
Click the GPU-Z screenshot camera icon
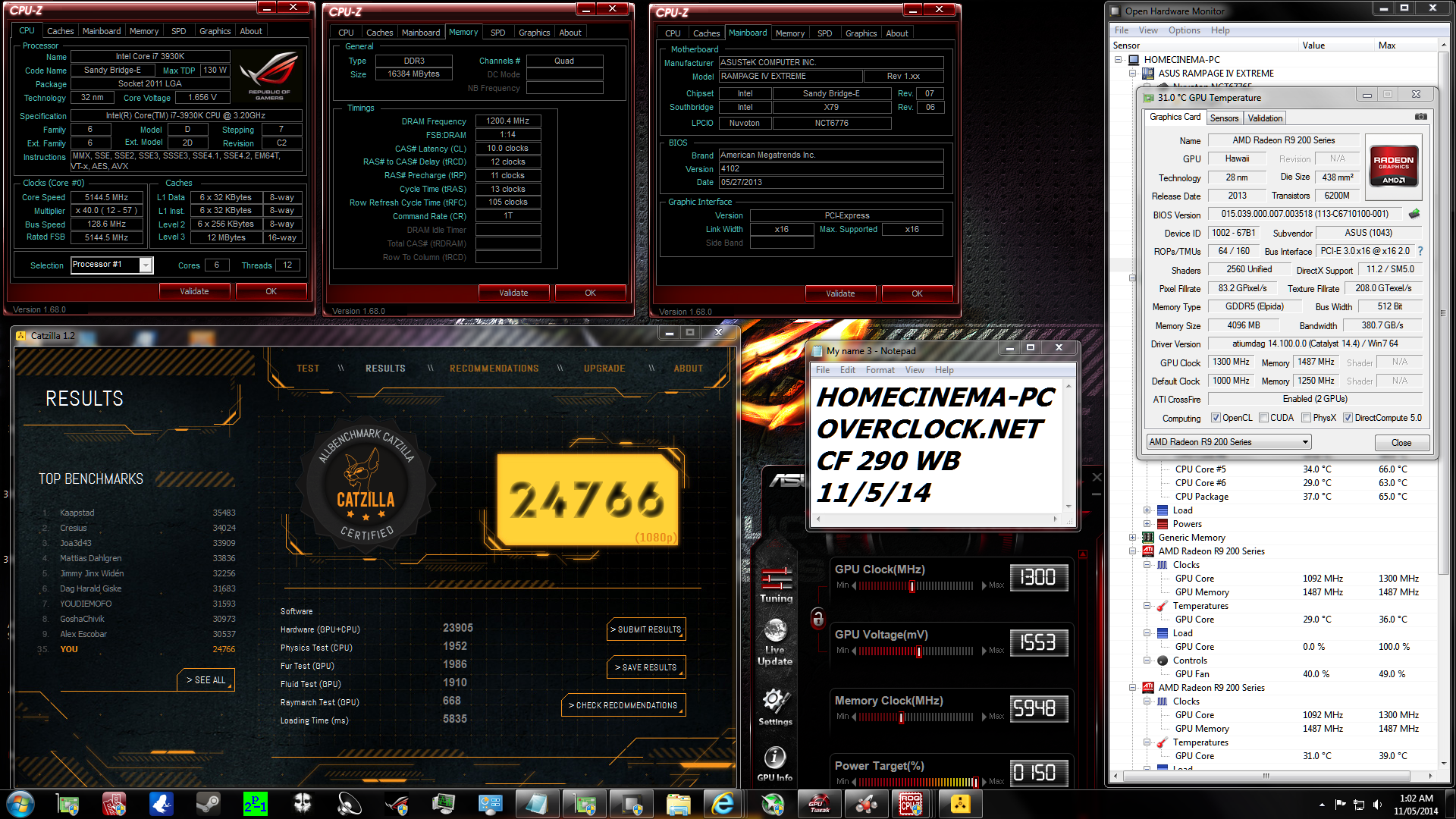coord(1420,117)
